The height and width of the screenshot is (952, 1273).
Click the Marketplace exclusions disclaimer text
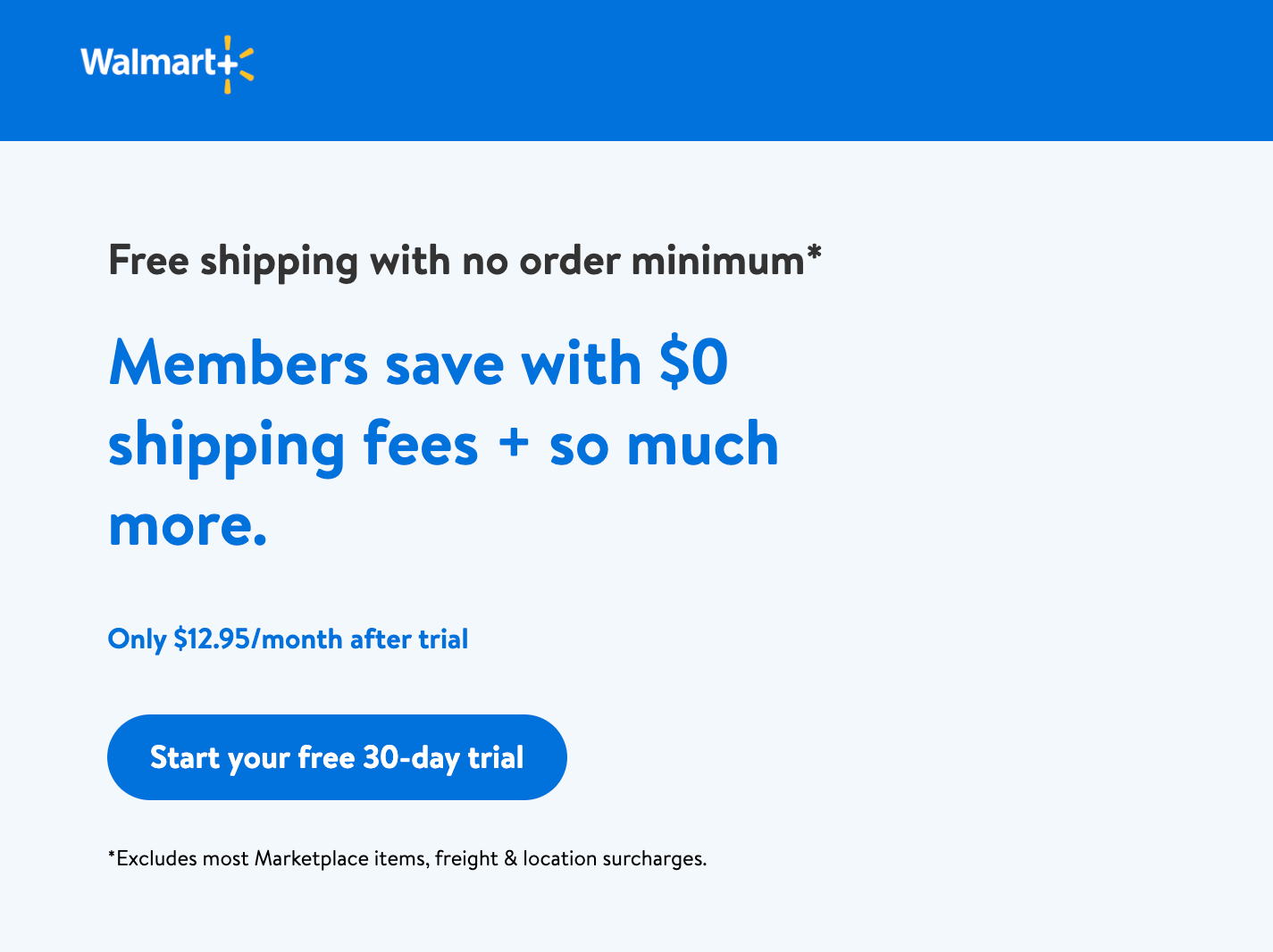click(407, 859)
